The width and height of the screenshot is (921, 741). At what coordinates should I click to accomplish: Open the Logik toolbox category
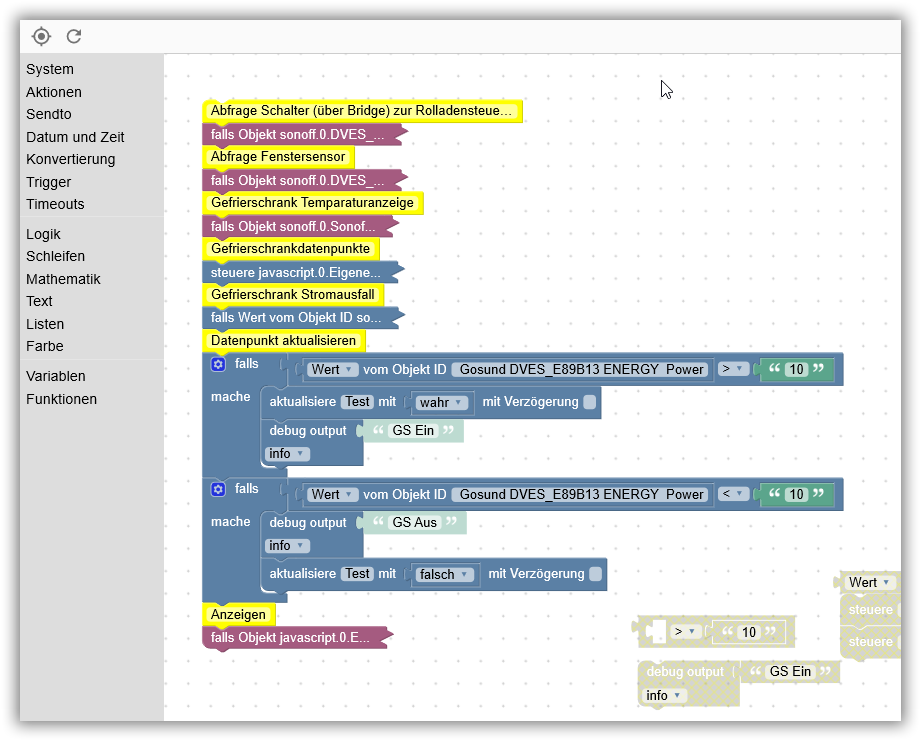(x=43, y=234)
